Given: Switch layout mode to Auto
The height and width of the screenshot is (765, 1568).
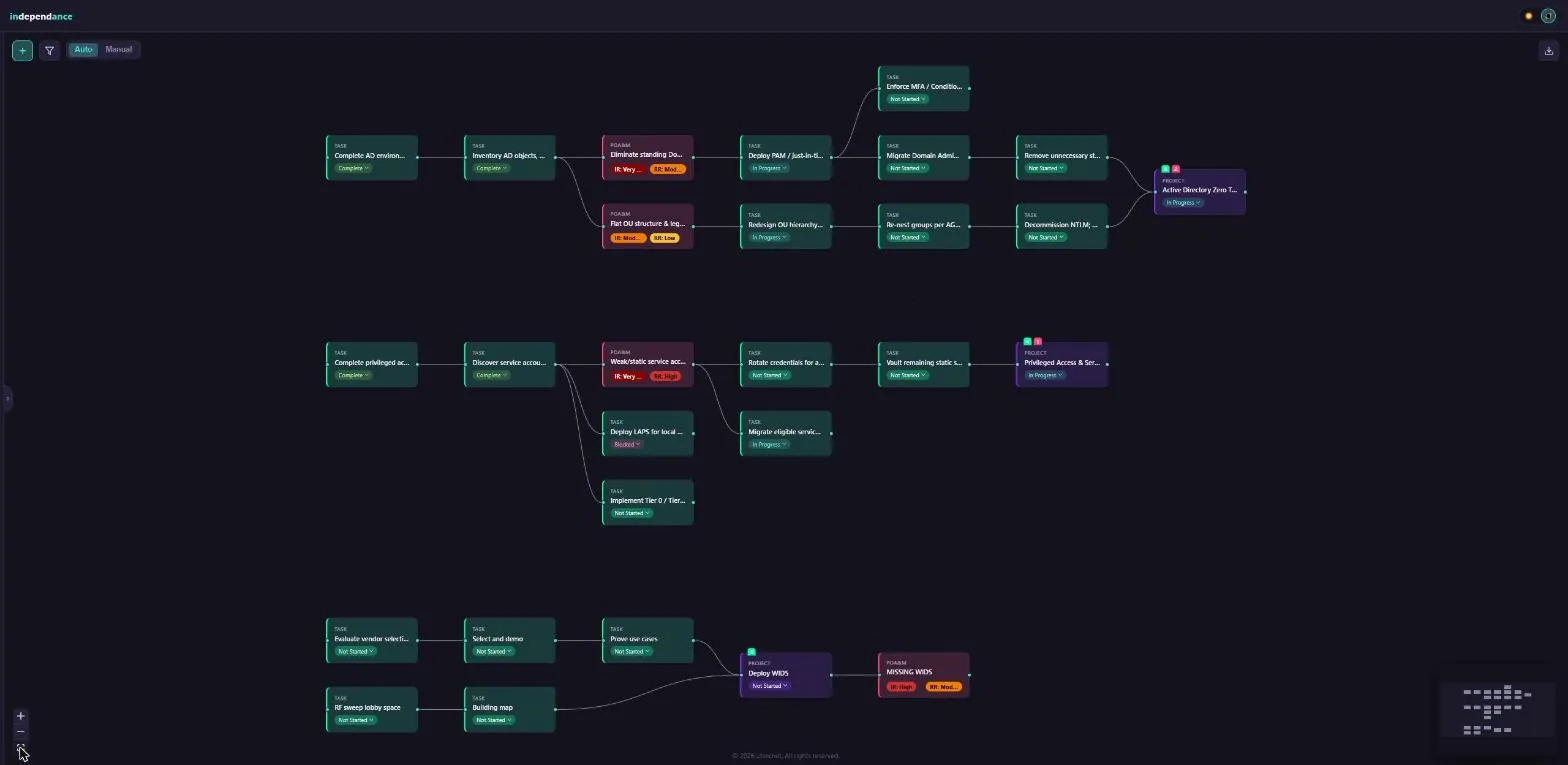Looking at the screenshot, I should [x=83, y=49].
